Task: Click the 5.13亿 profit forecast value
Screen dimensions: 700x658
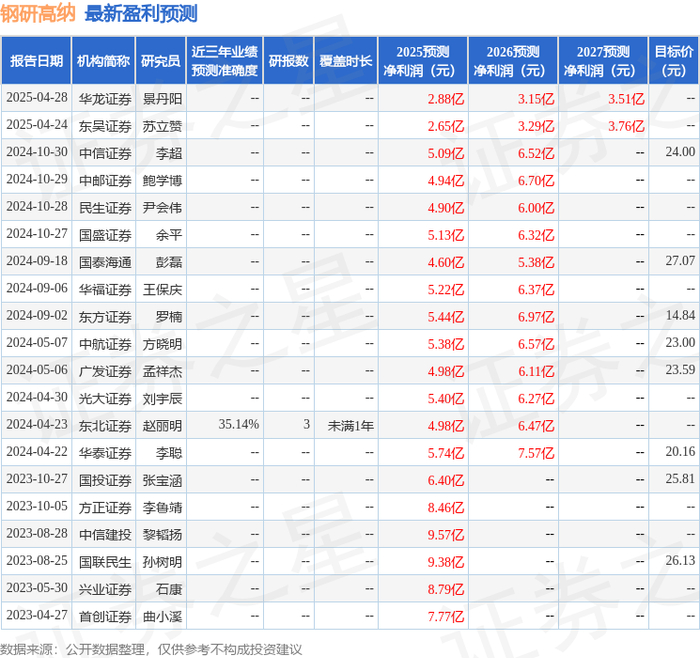Action: (x=446, y=235)
